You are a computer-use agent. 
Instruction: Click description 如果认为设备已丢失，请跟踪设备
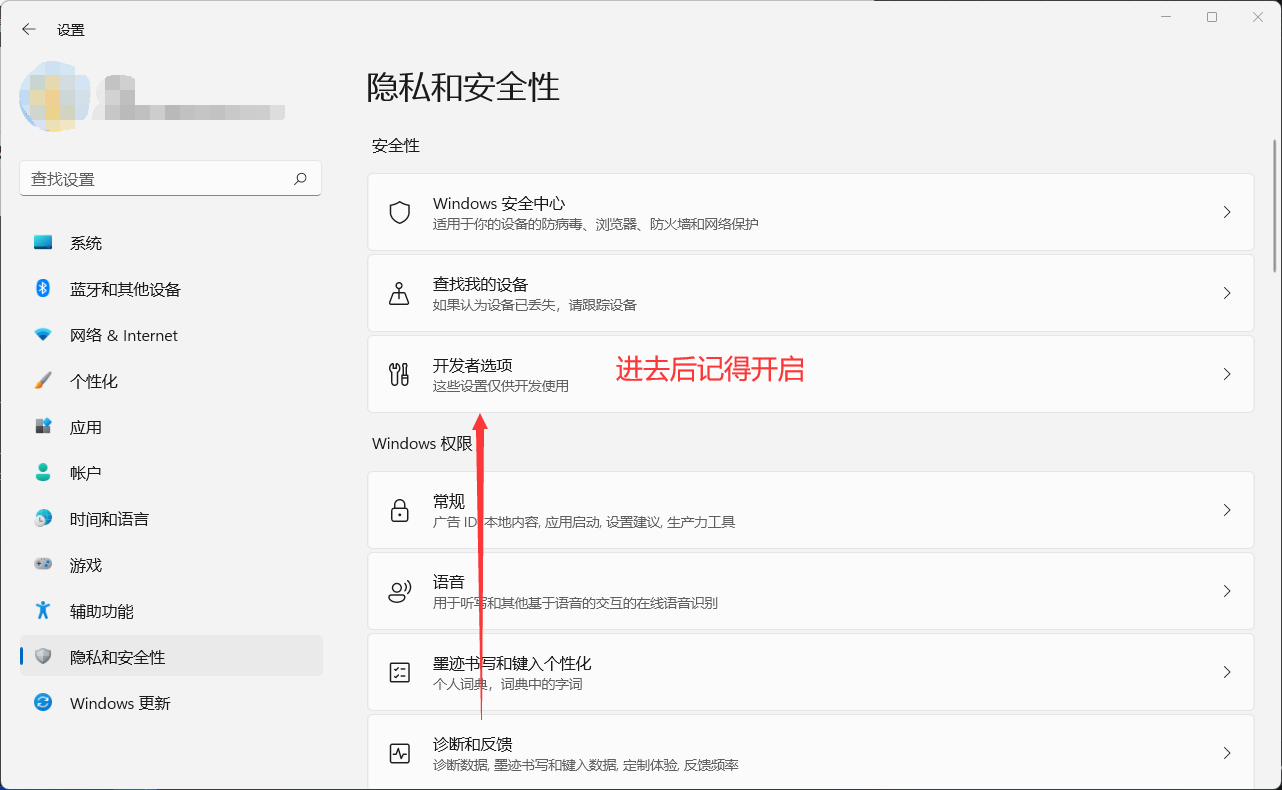coord(535,305)
